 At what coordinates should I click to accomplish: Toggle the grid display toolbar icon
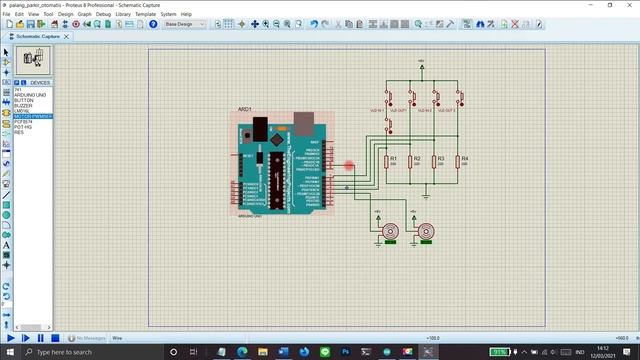[229, 24]
